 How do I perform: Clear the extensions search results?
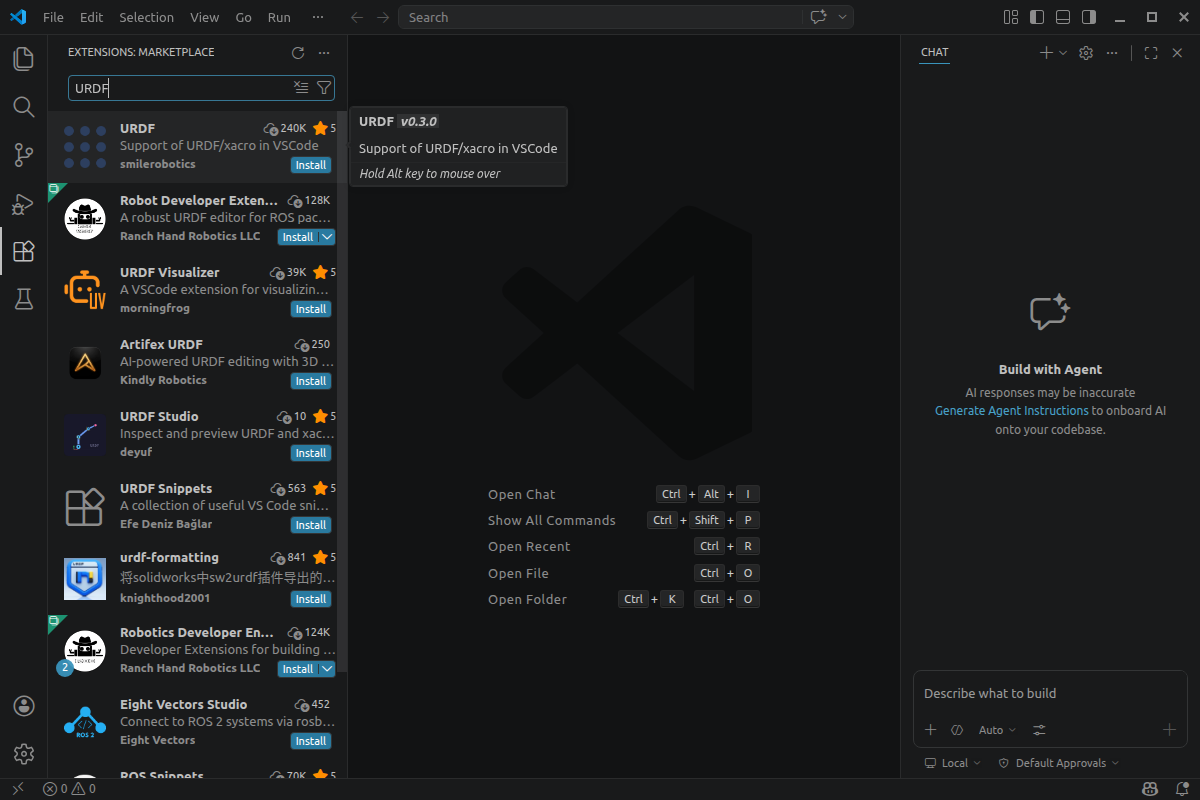(x=301, y=88)
